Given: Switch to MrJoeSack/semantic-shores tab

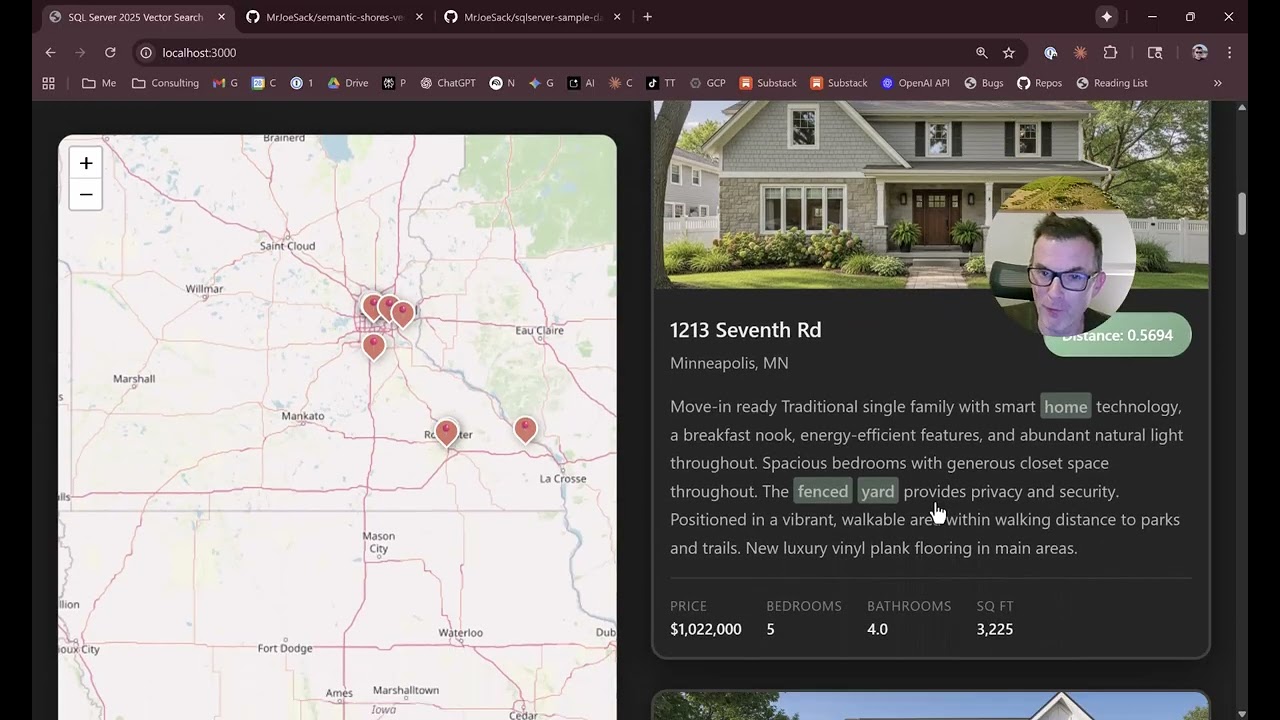Looking at the screenshot, I should click(334, 17).
